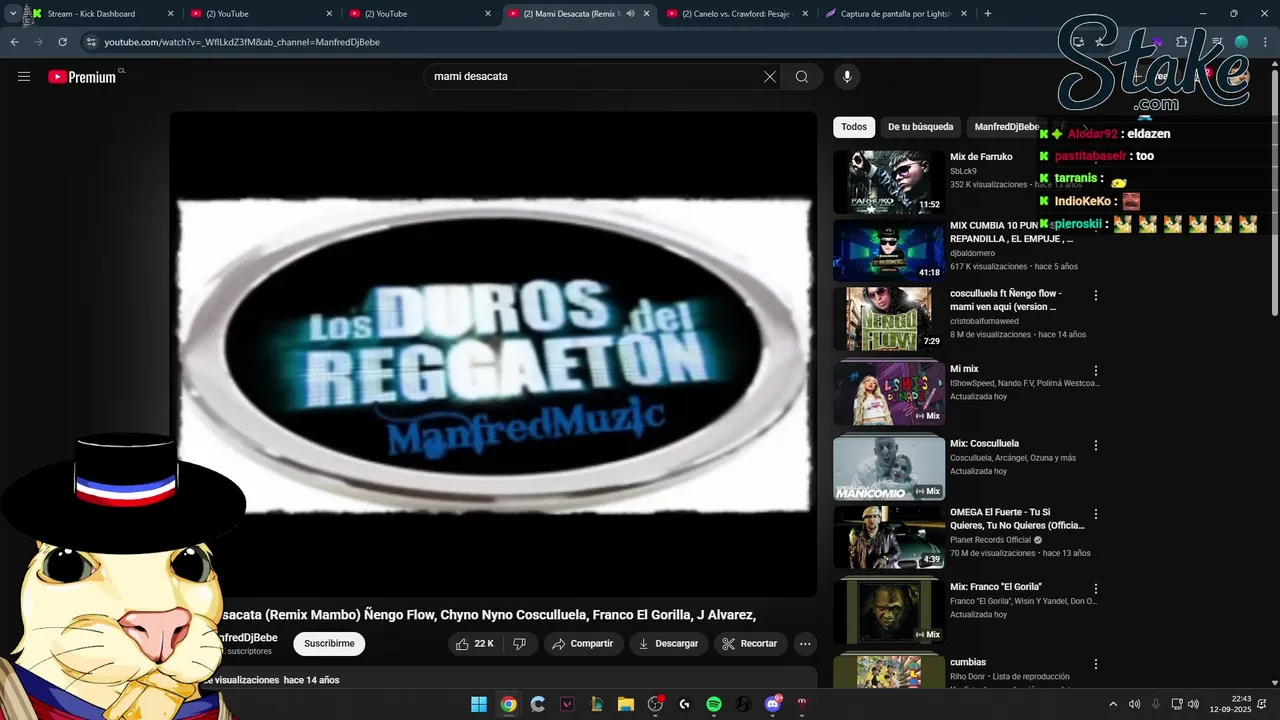Close the Stream - Kick Dashboard tab
The image size is (1280, 720).
pyautogui.click(x=170, y=14)
